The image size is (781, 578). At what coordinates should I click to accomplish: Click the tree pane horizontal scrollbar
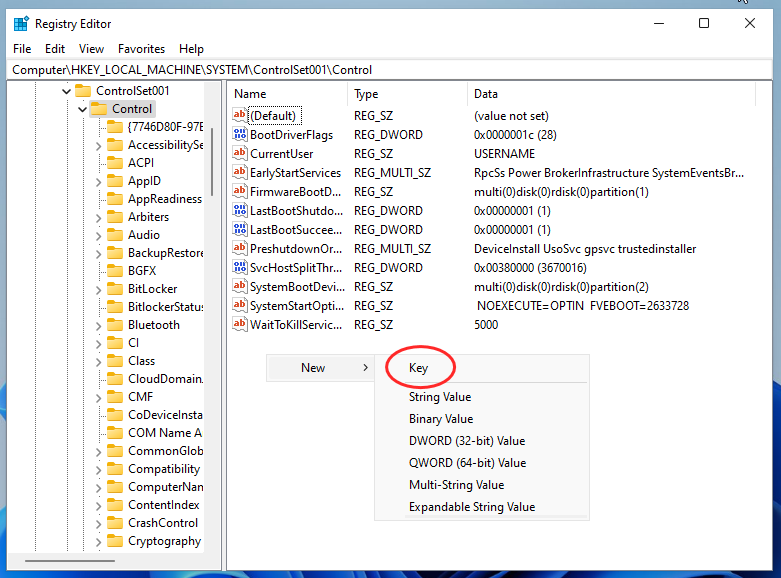tap(70, 561)
